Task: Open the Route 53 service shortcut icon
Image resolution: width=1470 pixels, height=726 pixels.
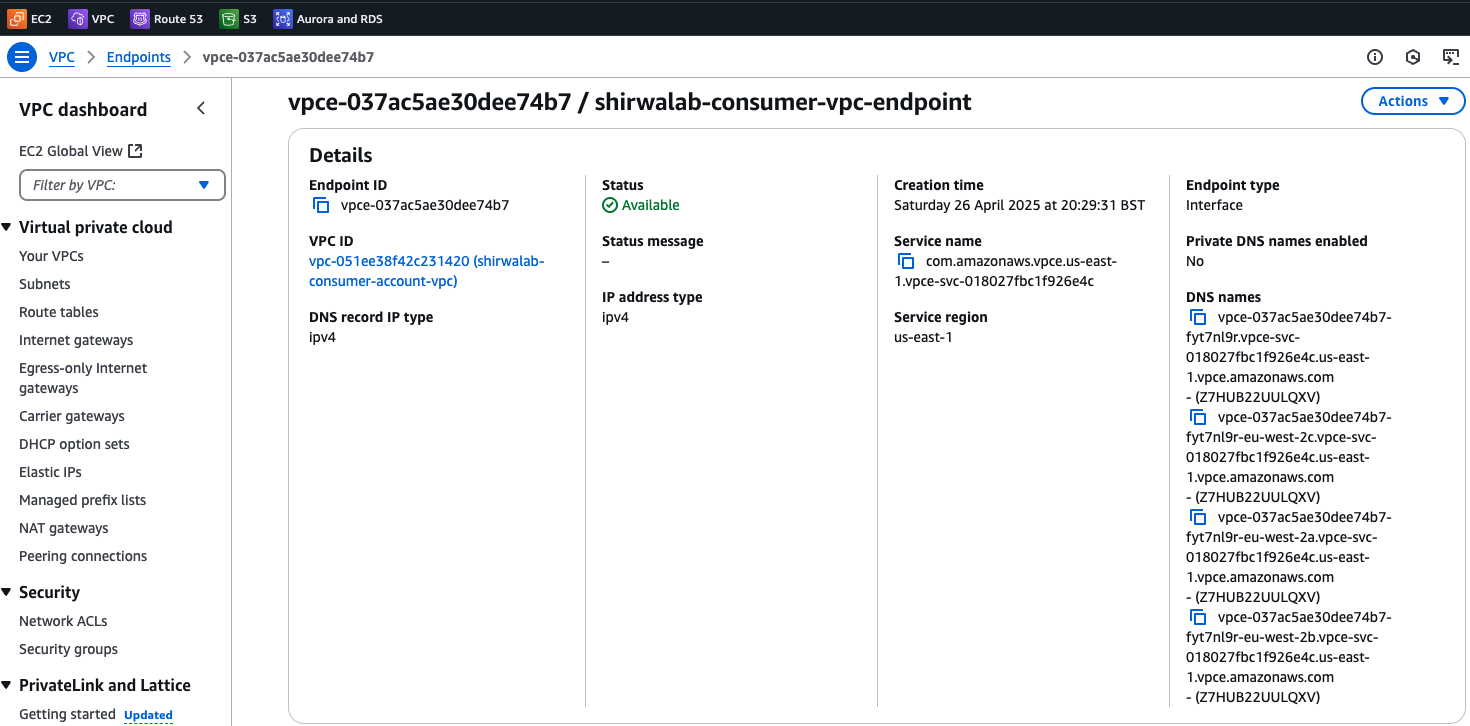Action: click(x=140, y=18)
